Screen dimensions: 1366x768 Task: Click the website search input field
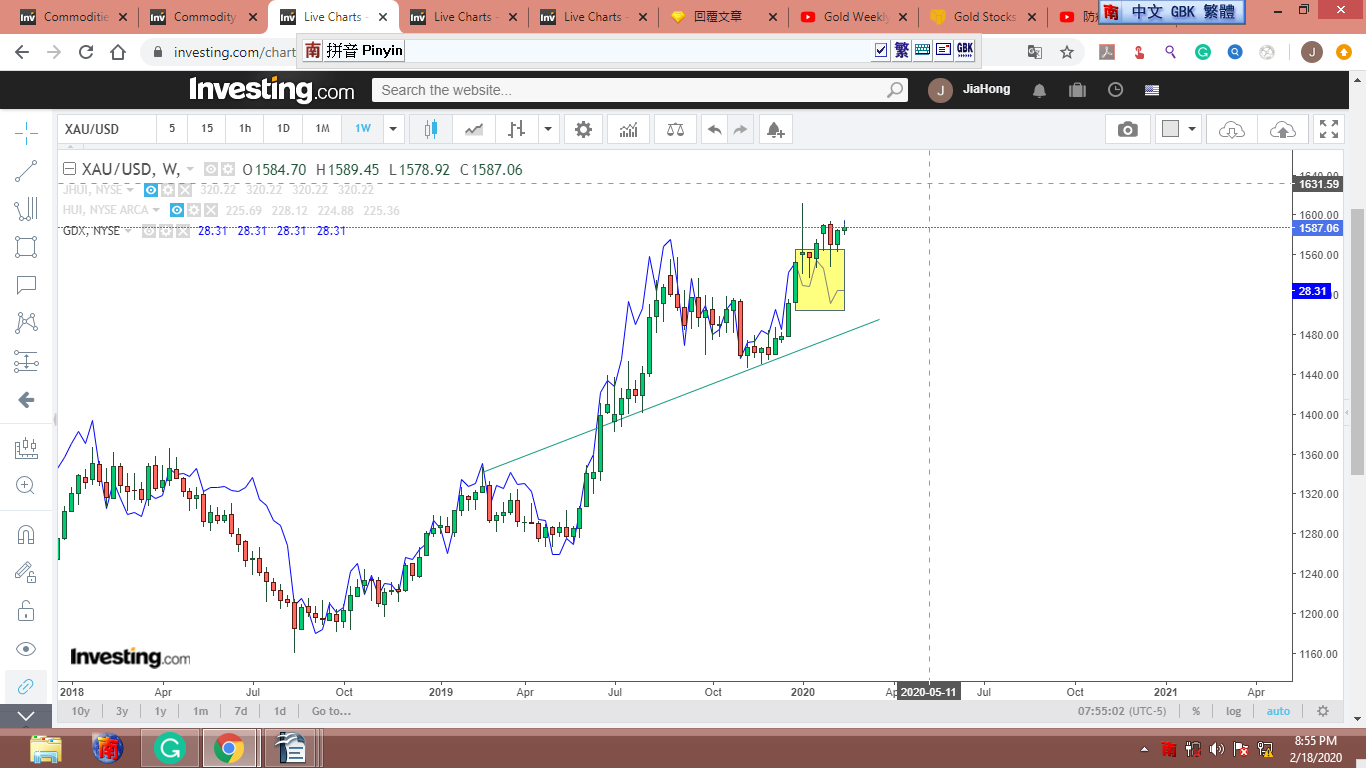click(630, 90)
